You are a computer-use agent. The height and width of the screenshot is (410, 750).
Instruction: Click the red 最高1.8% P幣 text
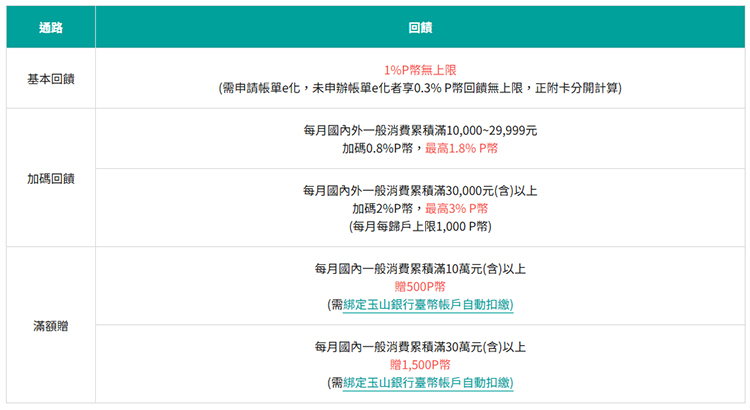(x=461, y=148)
